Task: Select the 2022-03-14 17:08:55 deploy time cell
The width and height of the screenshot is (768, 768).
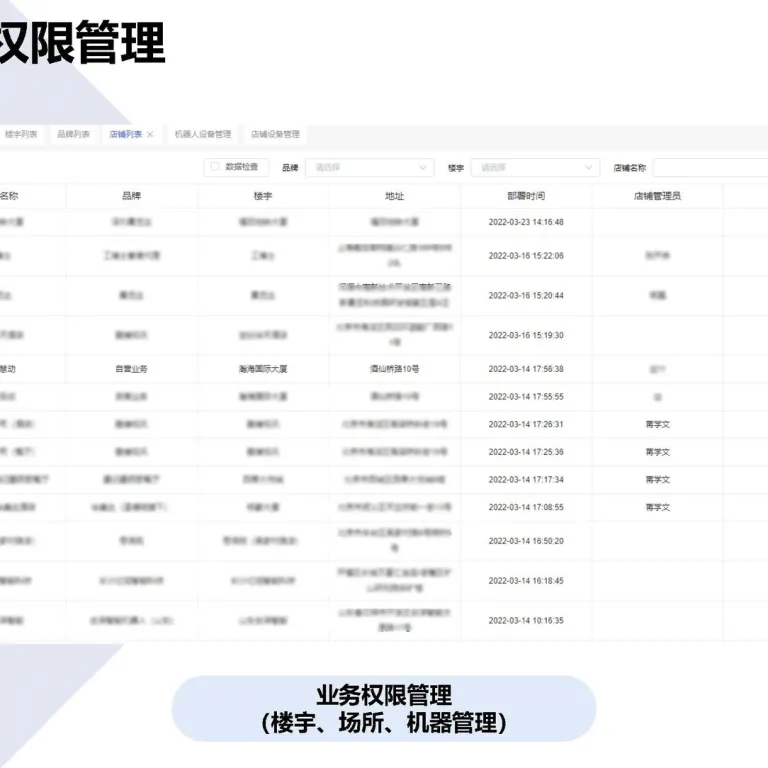Action: pos(526,507)
